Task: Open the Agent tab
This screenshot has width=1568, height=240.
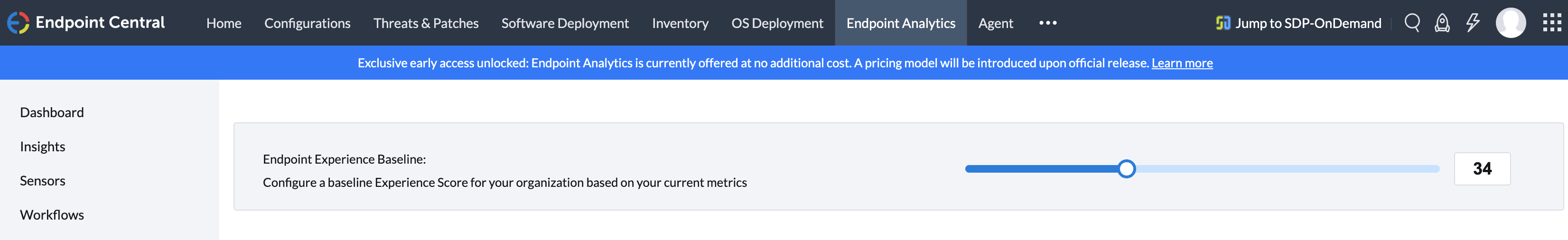Action: (x=995, y=23)
